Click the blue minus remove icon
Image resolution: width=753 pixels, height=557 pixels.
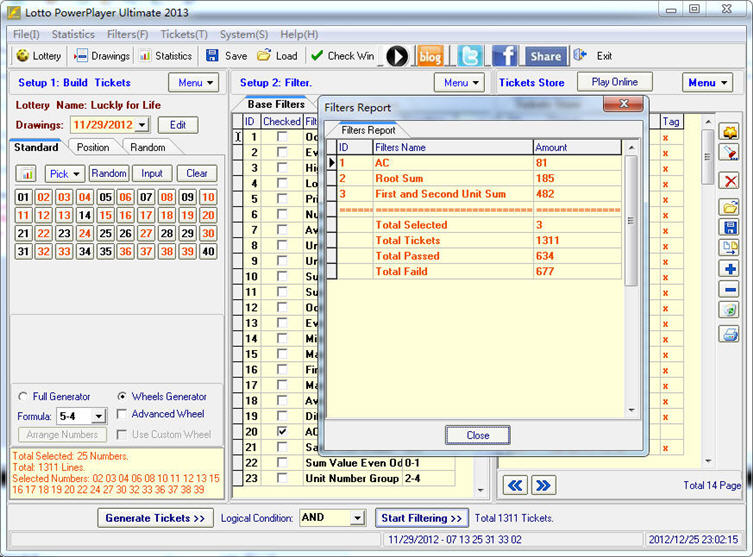tap(730, 290)
